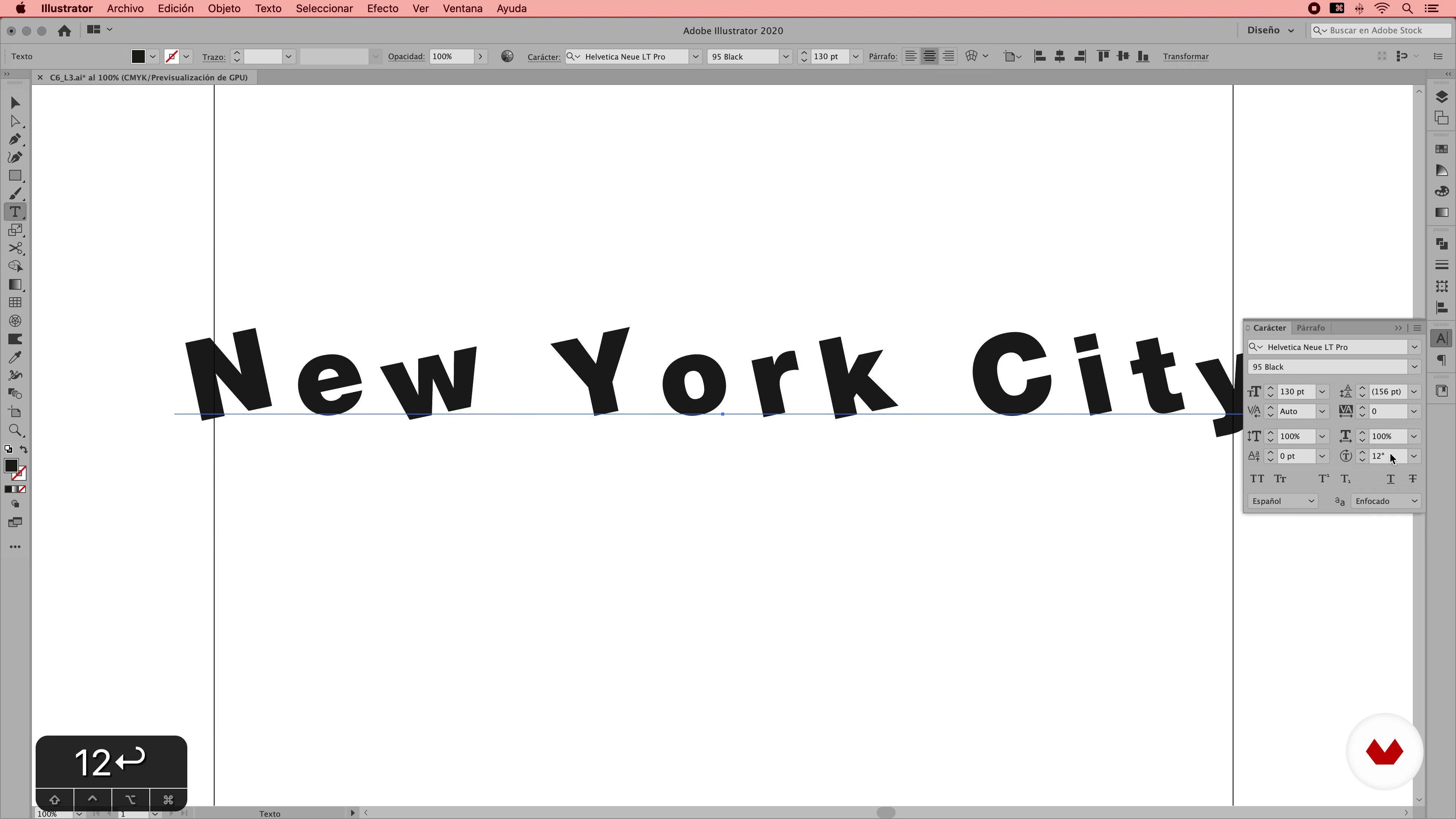Open the Objeto menu
The image size is (1456, 819).
click(224, 8)
